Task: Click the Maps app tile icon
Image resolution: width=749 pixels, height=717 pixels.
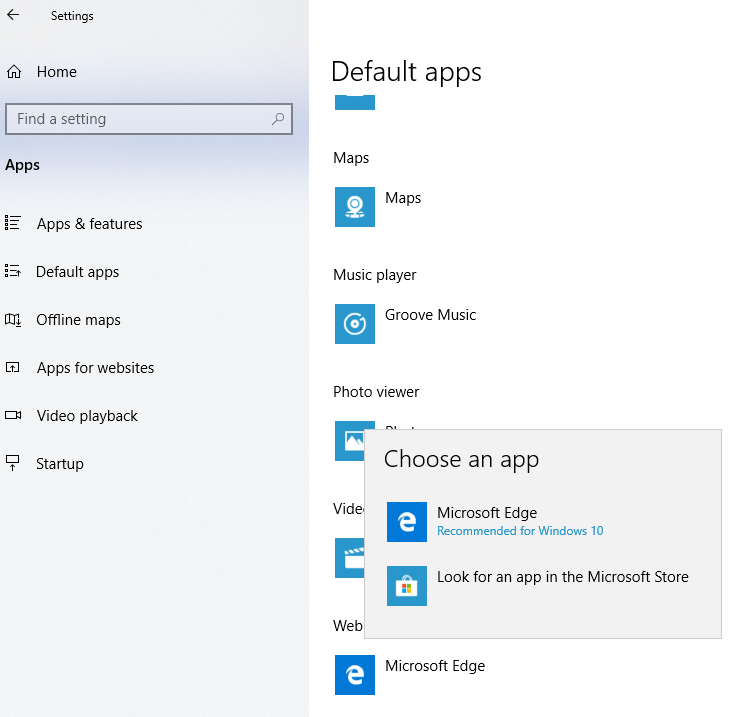Action: pyautogui.click(x=355, y=207)
